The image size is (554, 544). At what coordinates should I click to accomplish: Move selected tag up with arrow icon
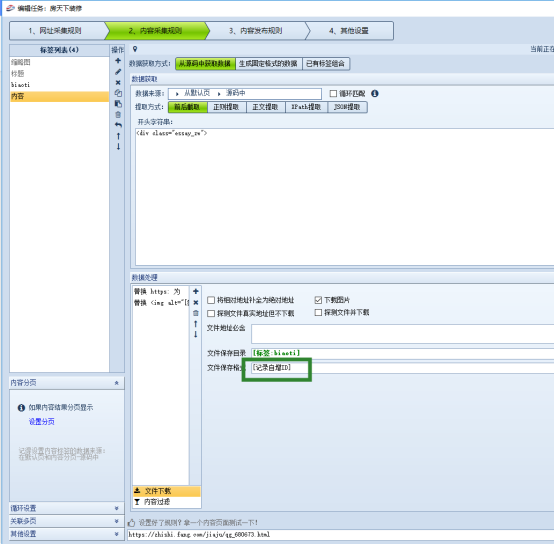pos(118,136)
